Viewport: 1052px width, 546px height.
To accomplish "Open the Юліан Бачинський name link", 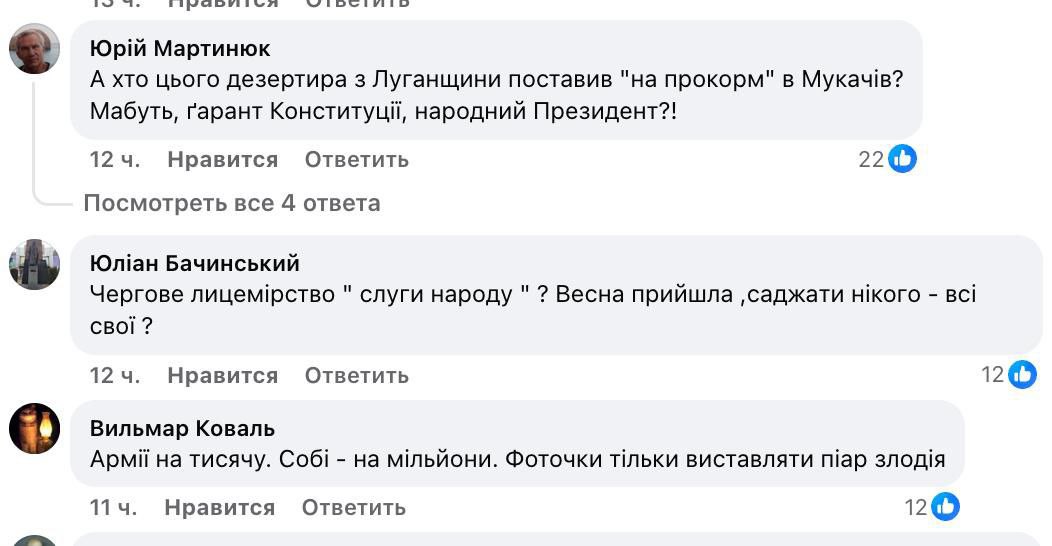I will click(195, 263).
